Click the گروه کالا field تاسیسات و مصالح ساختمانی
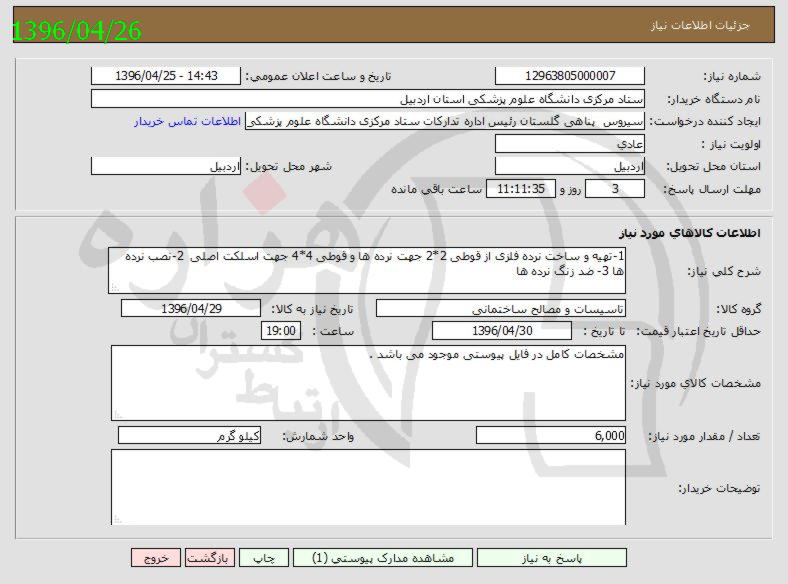 pos(501,309)
